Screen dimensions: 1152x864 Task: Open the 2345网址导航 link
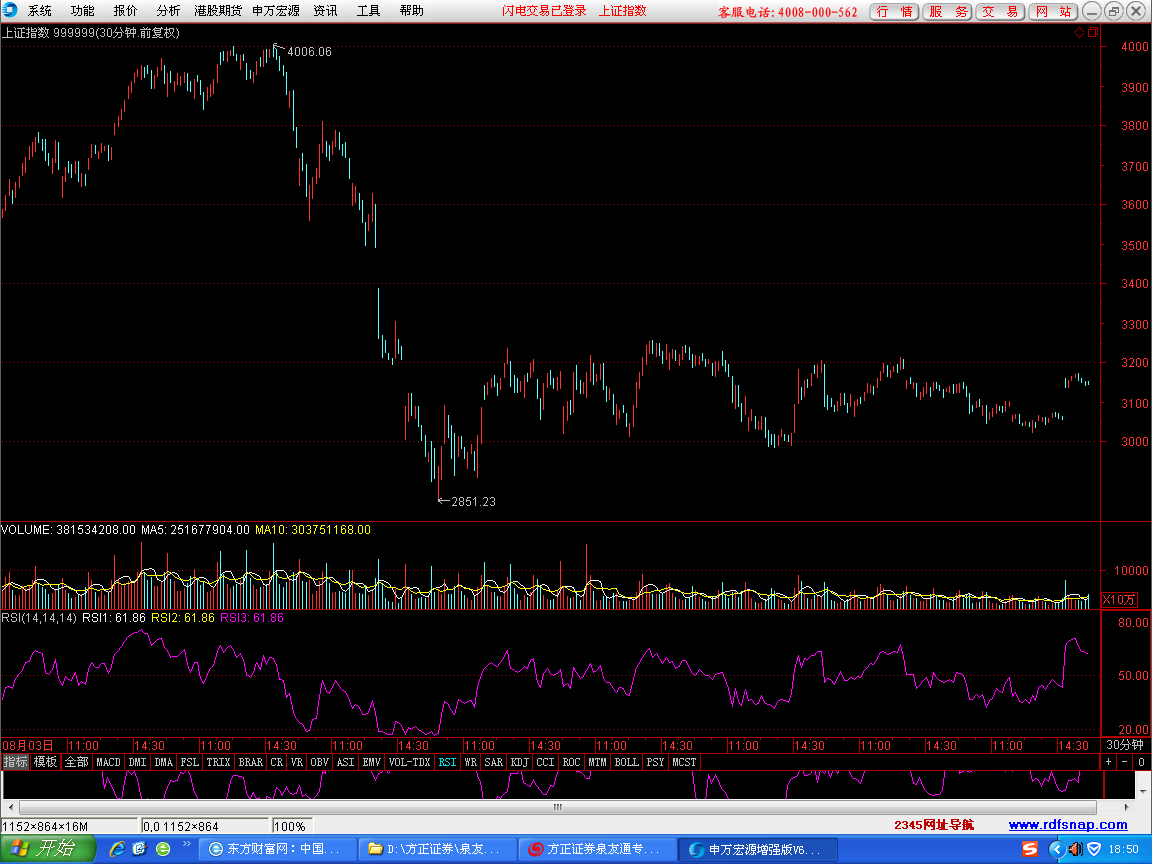934,825
